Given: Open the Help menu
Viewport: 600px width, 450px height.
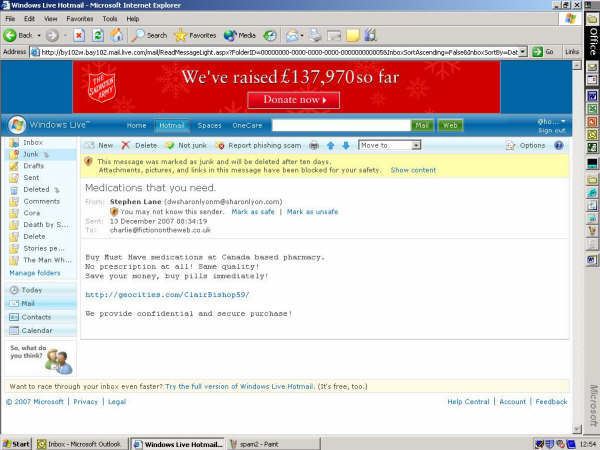Looking at the screenshot, I should coord(132,19).
